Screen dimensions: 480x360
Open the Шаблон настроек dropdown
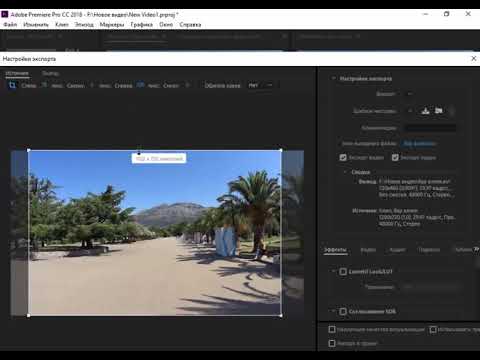coord(410,111)
